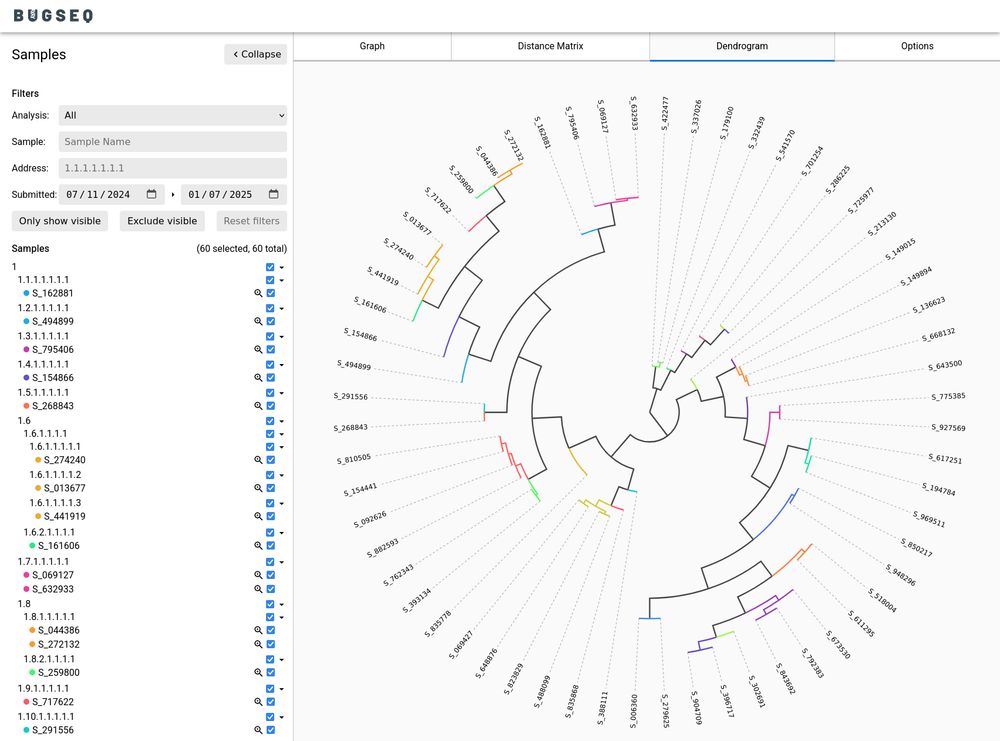
Task: Focus the Address filter field
Action: point(173,168)
